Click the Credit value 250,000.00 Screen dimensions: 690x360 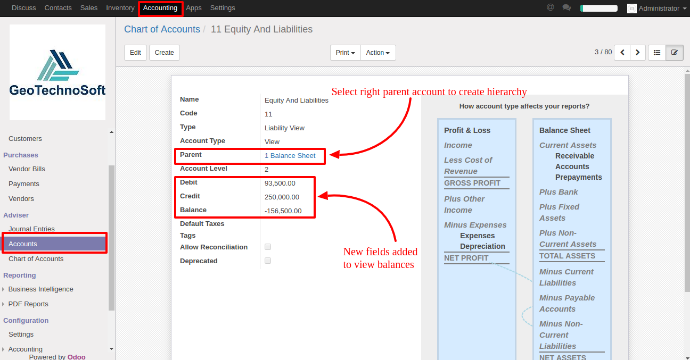point(282,197)
